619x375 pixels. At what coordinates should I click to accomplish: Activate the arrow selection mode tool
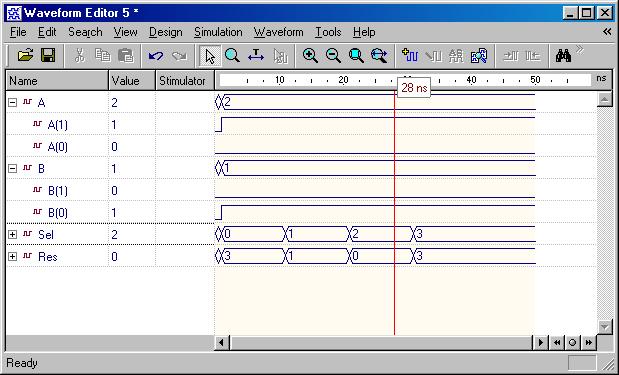pos(210,56)
